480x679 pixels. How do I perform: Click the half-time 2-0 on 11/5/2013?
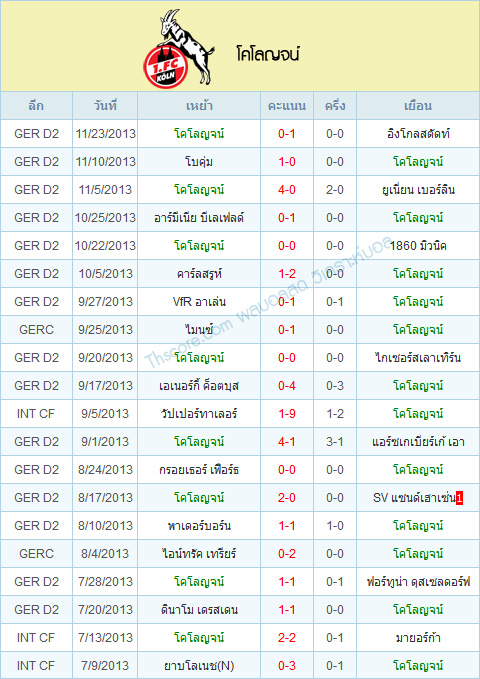pos(335,190)
